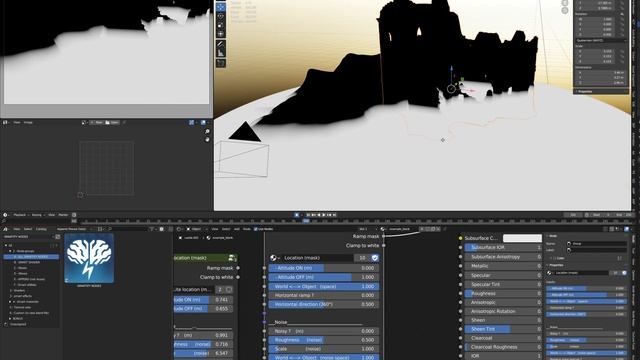Open the Catalog menu in asset browser
This screenshot has height=360, width=640.
41,229
